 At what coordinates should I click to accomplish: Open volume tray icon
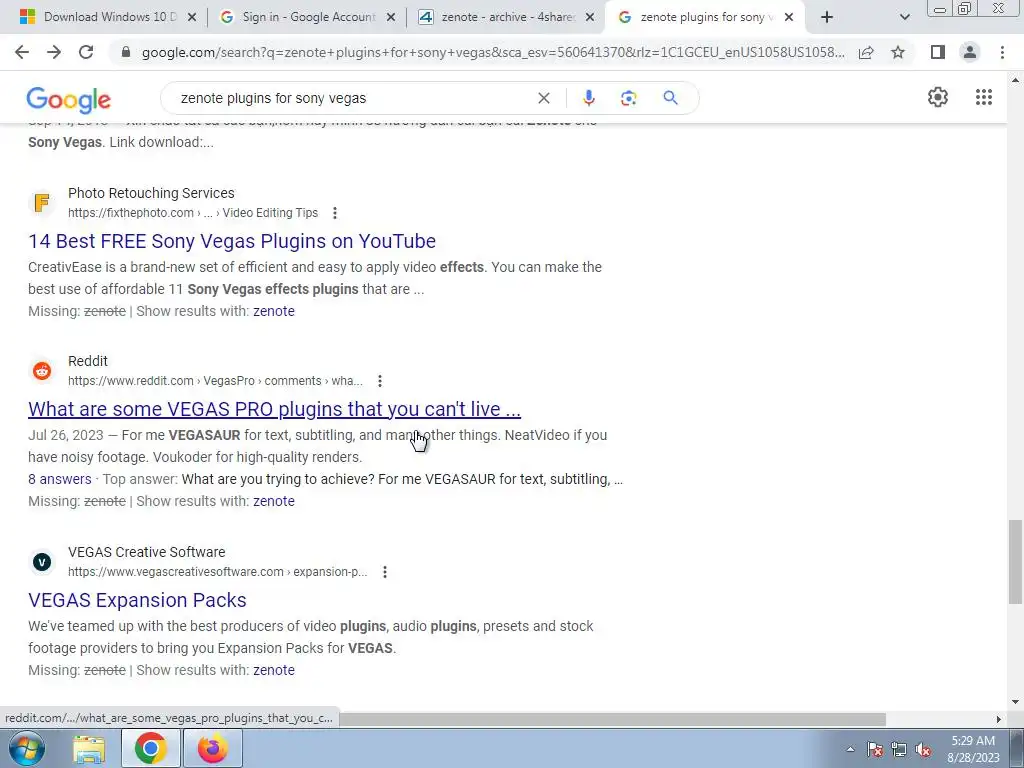click(923, 749)
